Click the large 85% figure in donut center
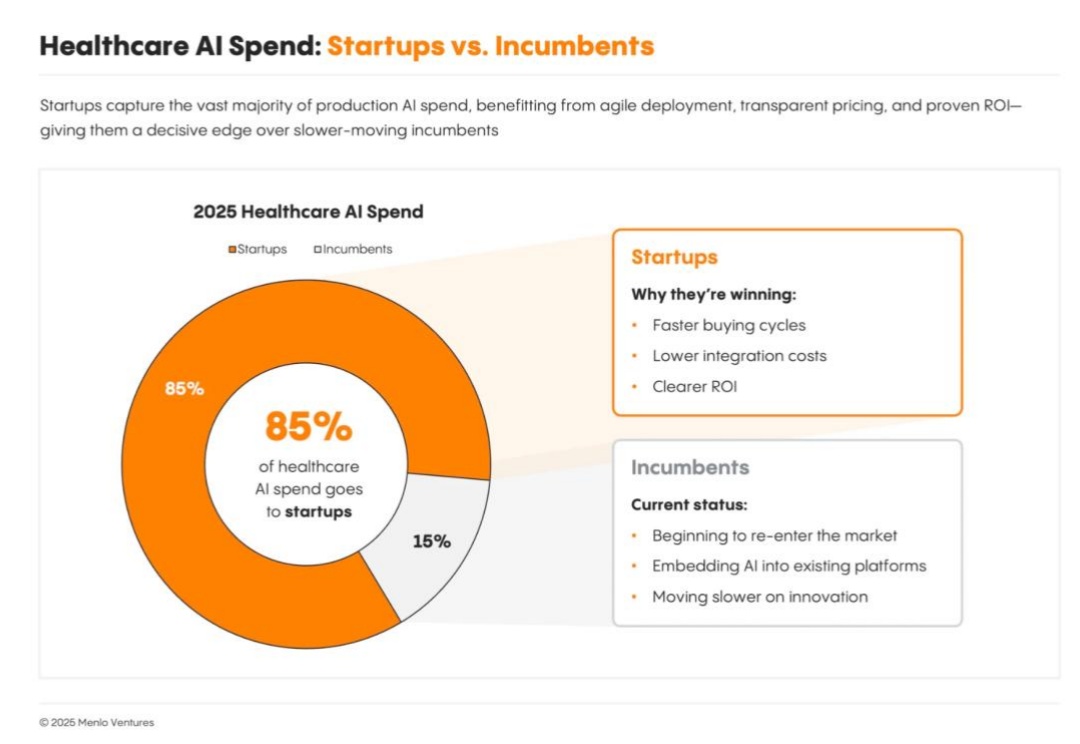Image resolution: width=1080 pixels, height=744 pixels. point(308,427)
